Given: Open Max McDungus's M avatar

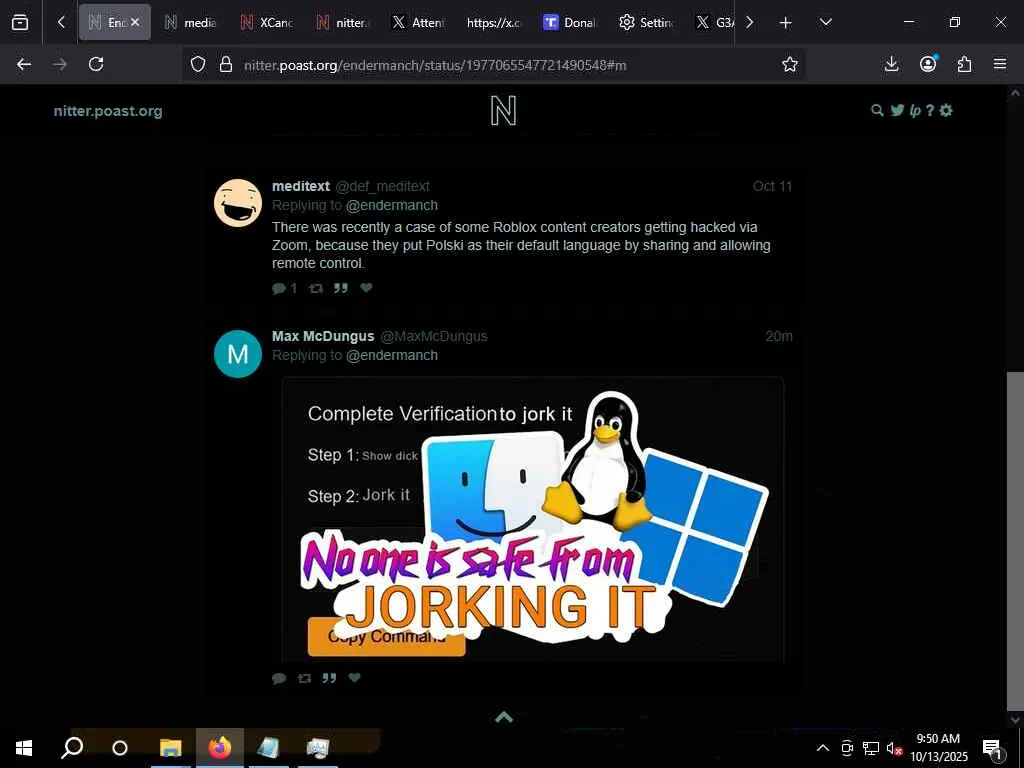Looking at the screenshot, I should click(x=238, y=353).
